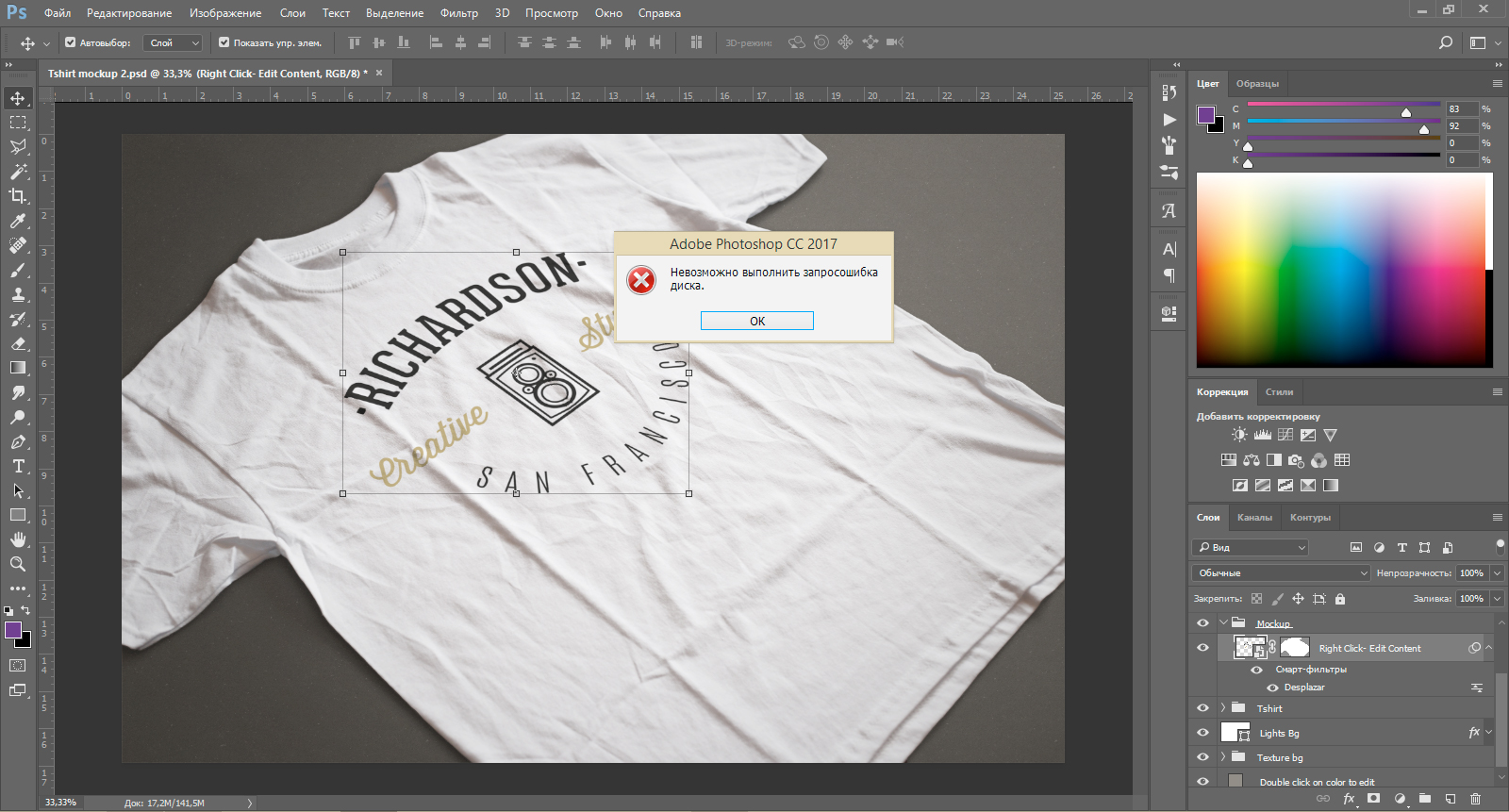1509x812 pixels.
Task: Toggle Quick Mask mode
Action: click(x=18, y=666)
